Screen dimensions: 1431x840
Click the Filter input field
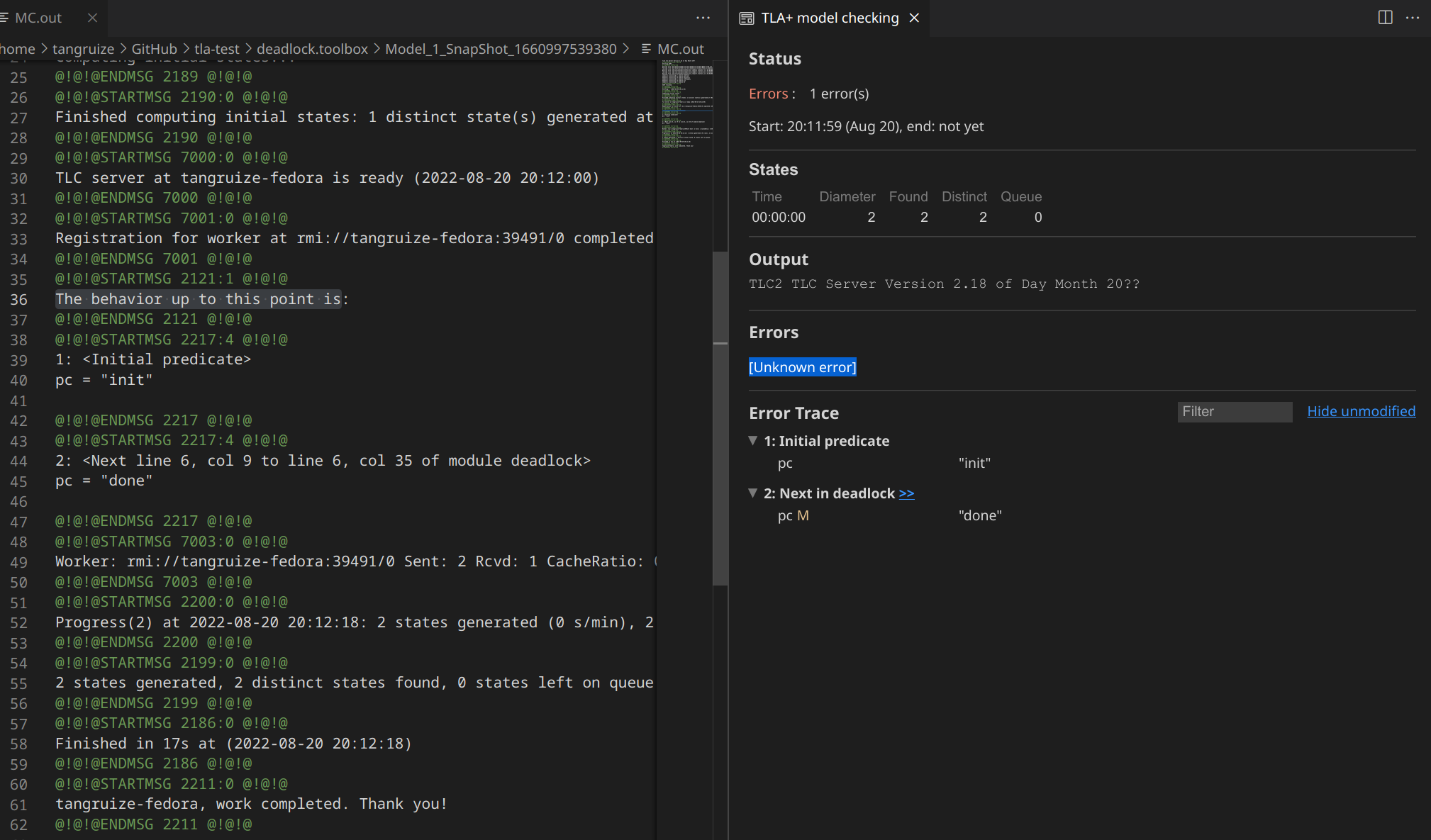click(1235, 411)
